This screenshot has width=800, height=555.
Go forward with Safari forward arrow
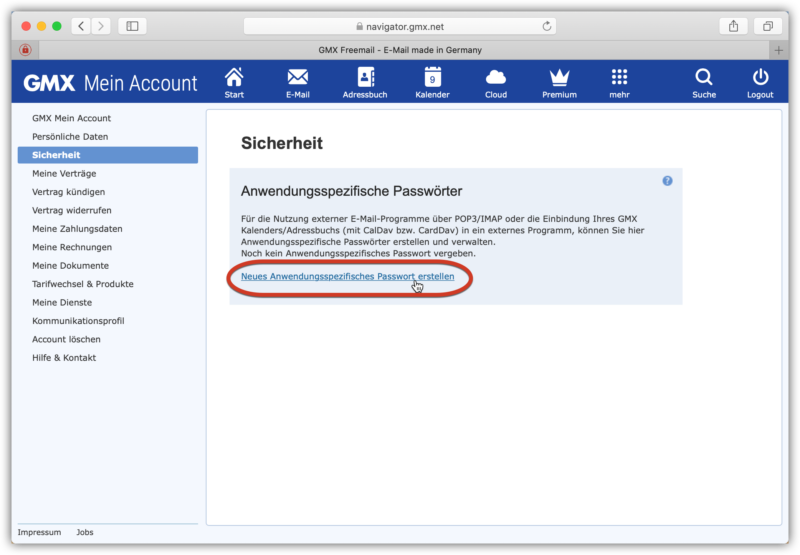tap(101, 26)
